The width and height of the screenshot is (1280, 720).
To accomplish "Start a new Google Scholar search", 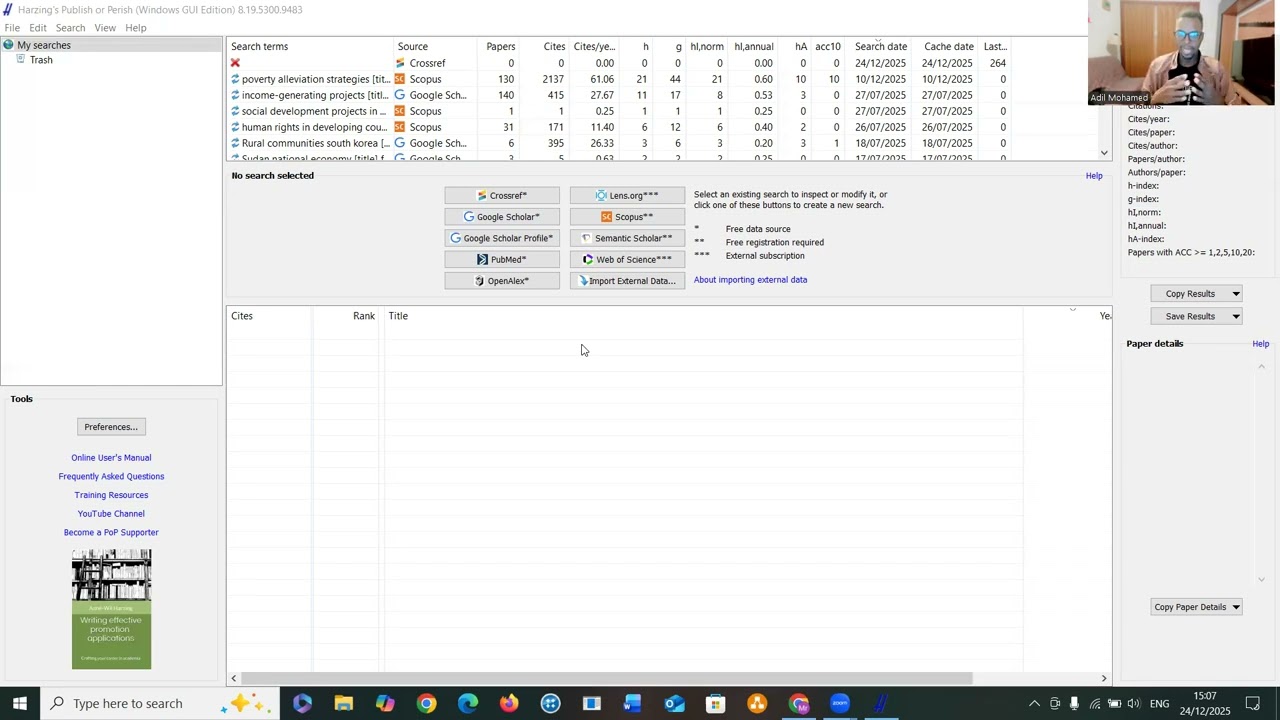I will (x=502, y=217).
